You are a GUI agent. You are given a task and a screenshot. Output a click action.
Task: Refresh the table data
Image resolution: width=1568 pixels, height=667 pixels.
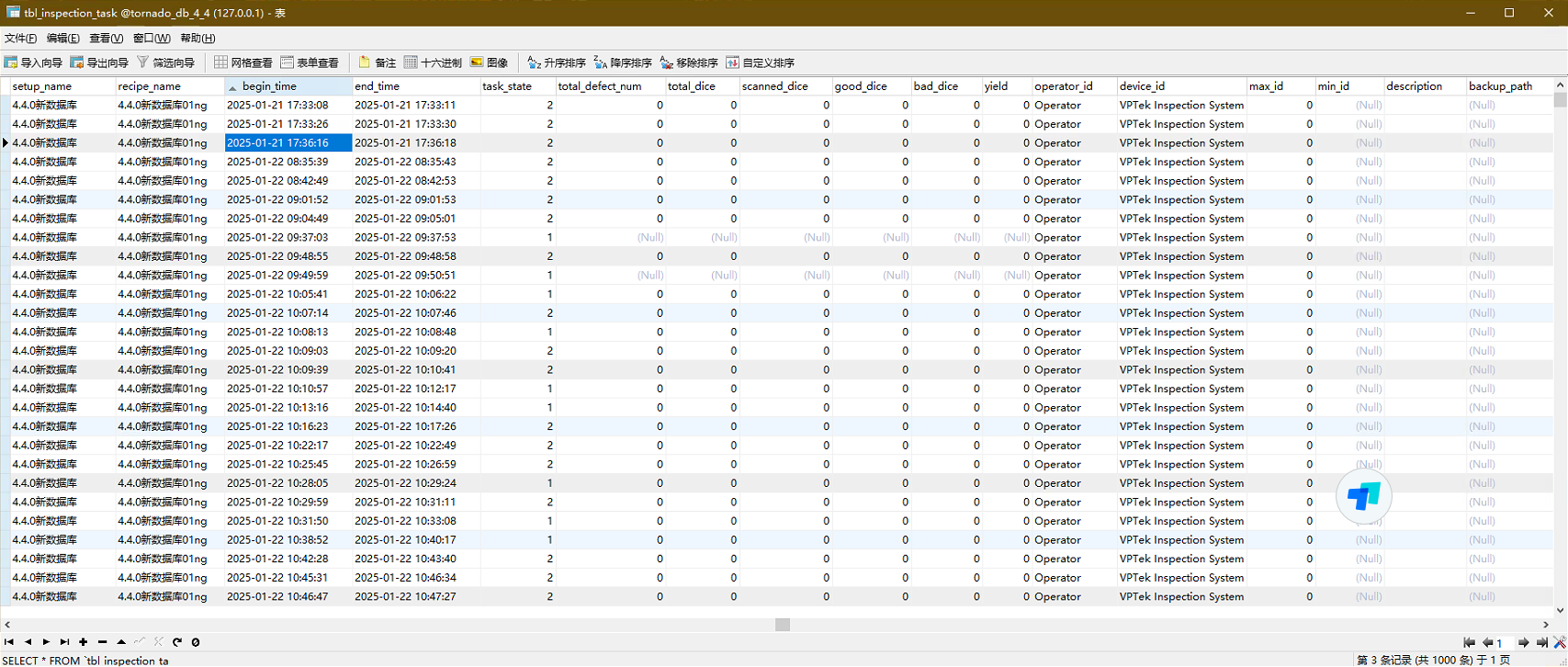pyautogui.click(x=177, y=642)
